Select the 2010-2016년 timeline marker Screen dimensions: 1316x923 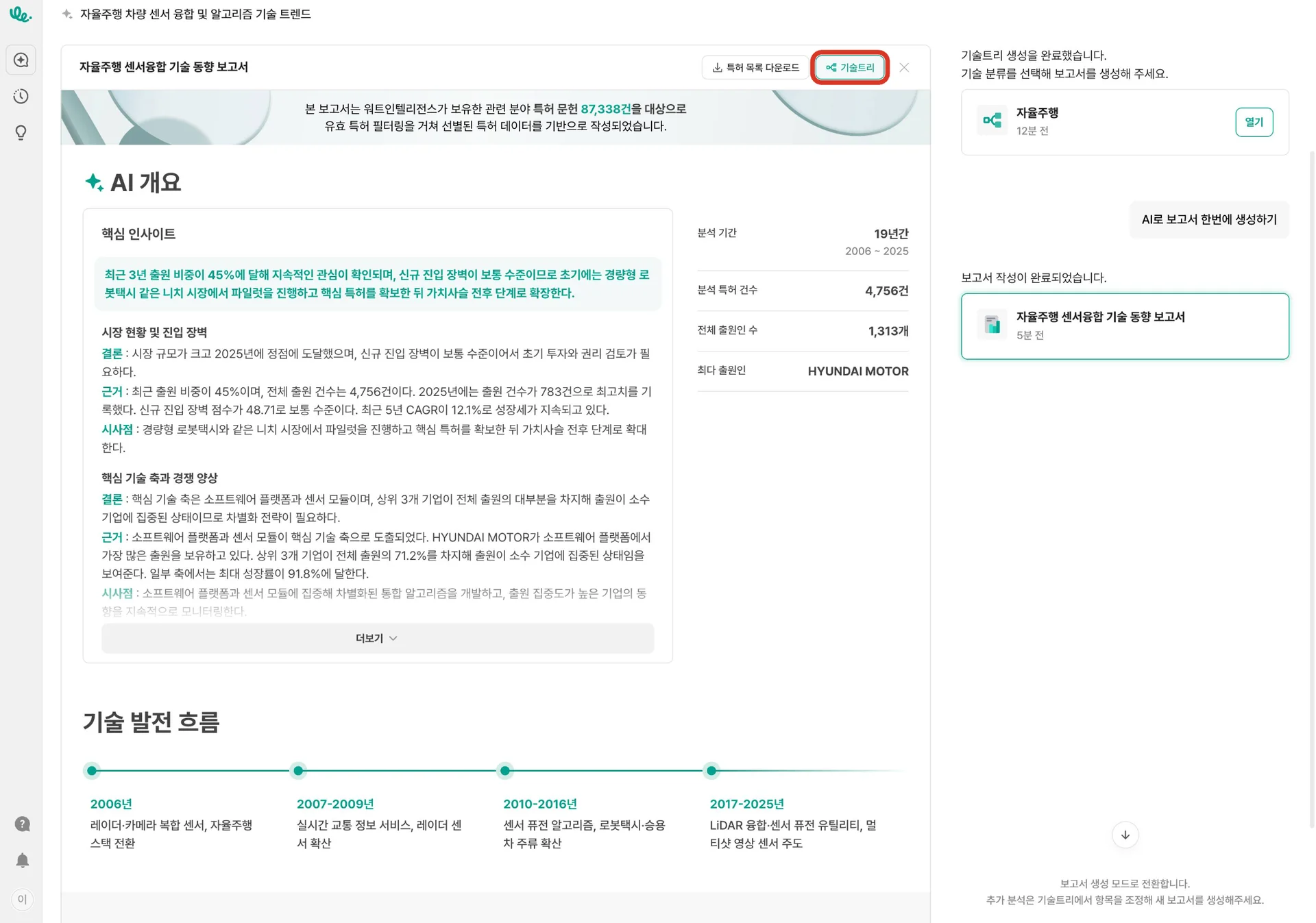[x=505, y=771]
